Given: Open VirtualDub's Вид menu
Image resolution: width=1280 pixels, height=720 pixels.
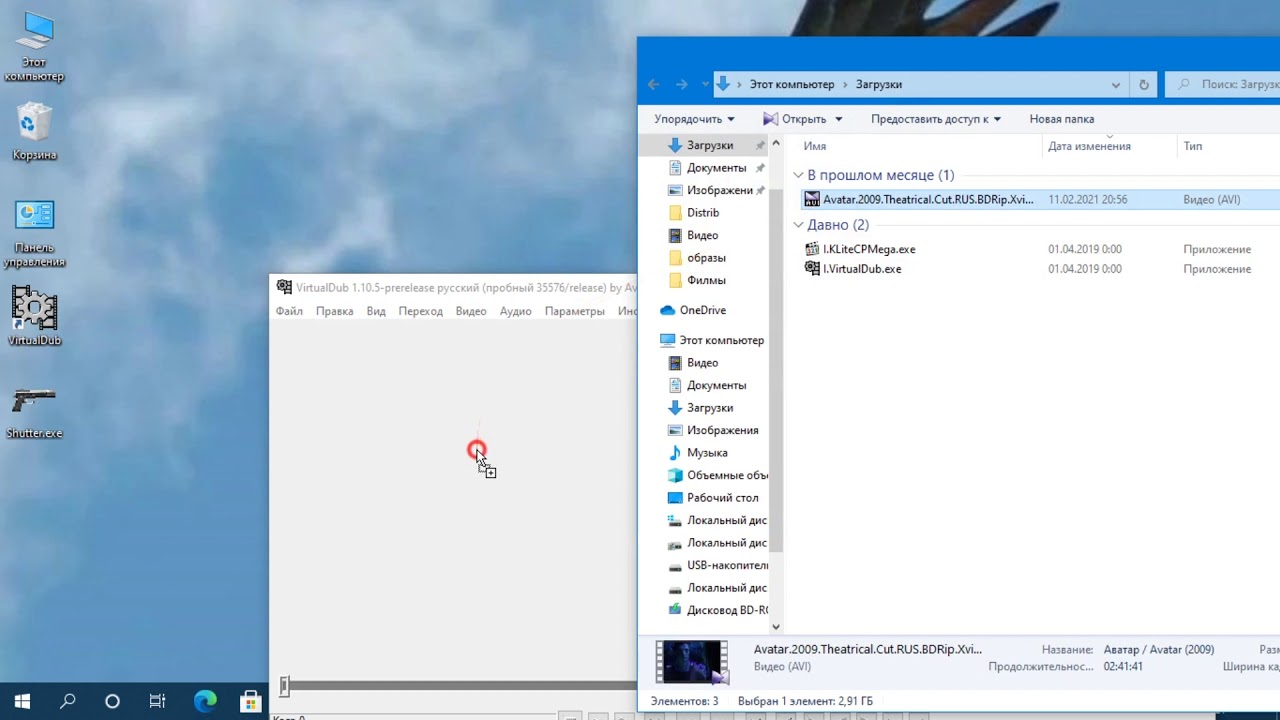Looking at the screenshot, I should 376,311.
